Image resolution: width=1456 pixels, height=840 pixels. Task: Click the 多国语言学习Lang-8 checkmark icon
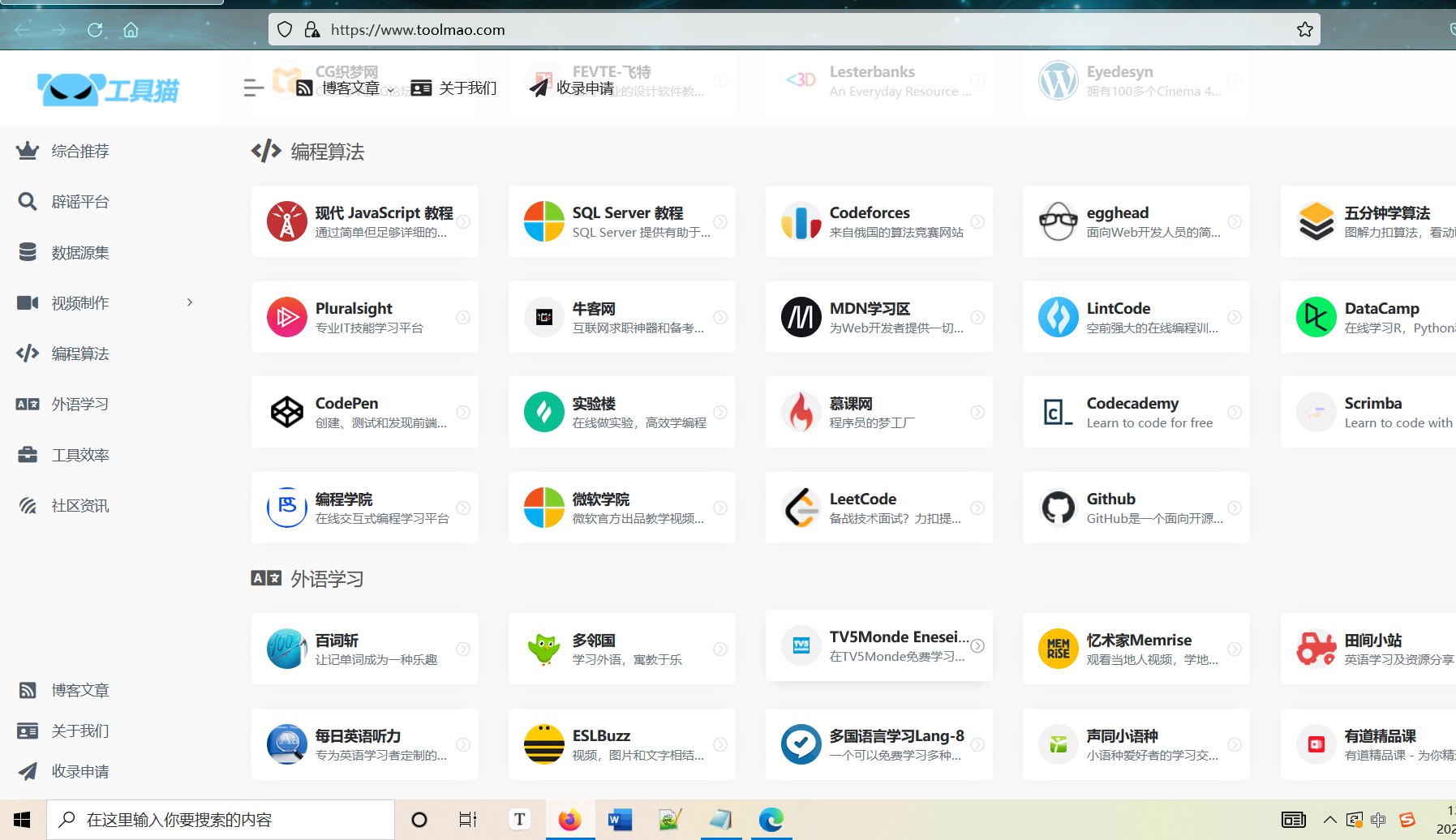[x=801, y=744]
